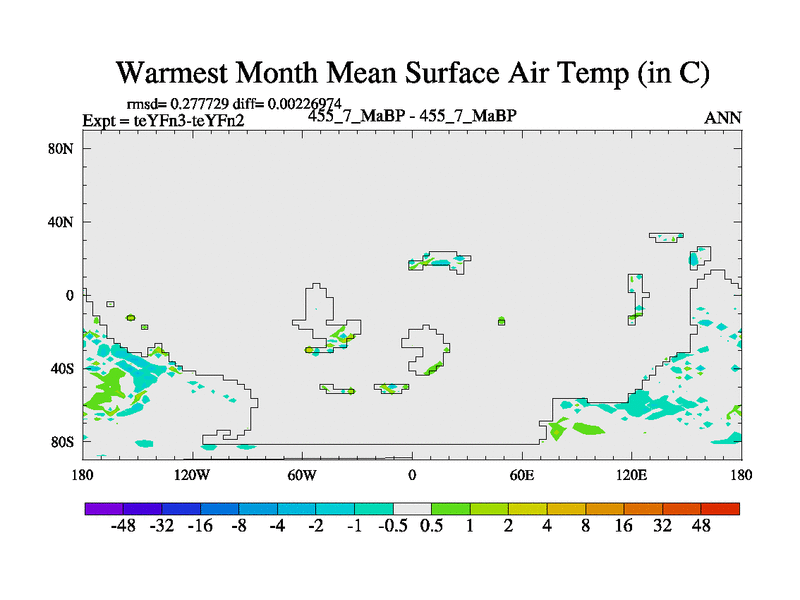
Task: Click the plot title 'Warmest Month Mean Surface Air Temp'
Action: [412, 73]
